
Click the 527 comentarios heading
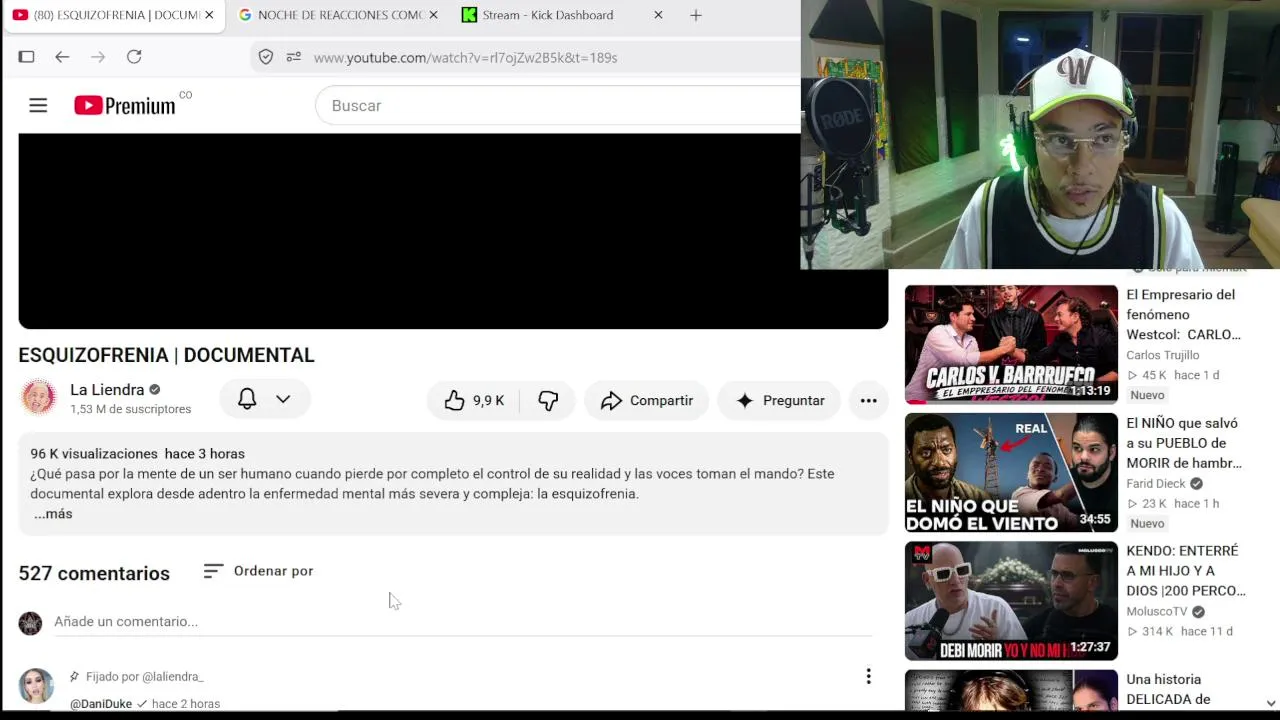[x=94, y=573]
